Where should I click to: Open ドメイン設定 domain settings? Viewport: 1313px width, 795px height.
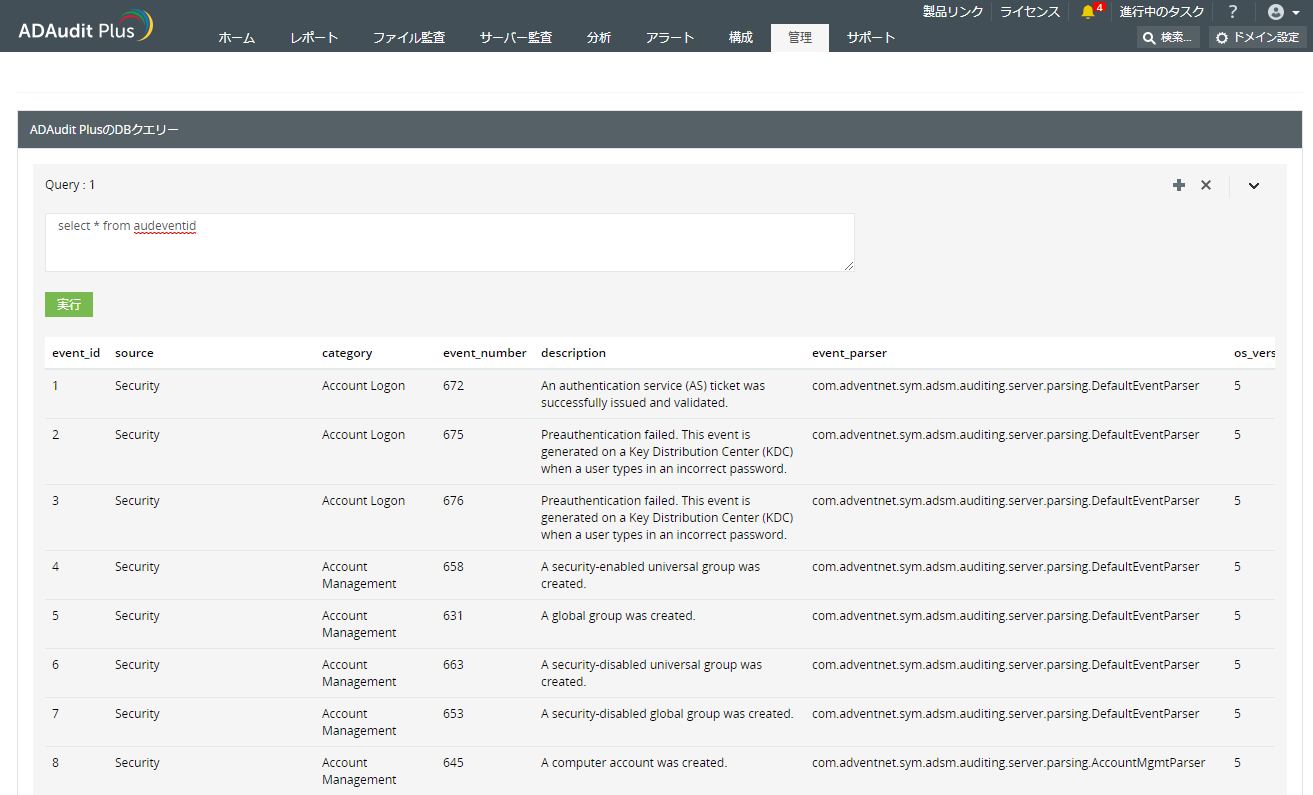(x=1258, y=38)
